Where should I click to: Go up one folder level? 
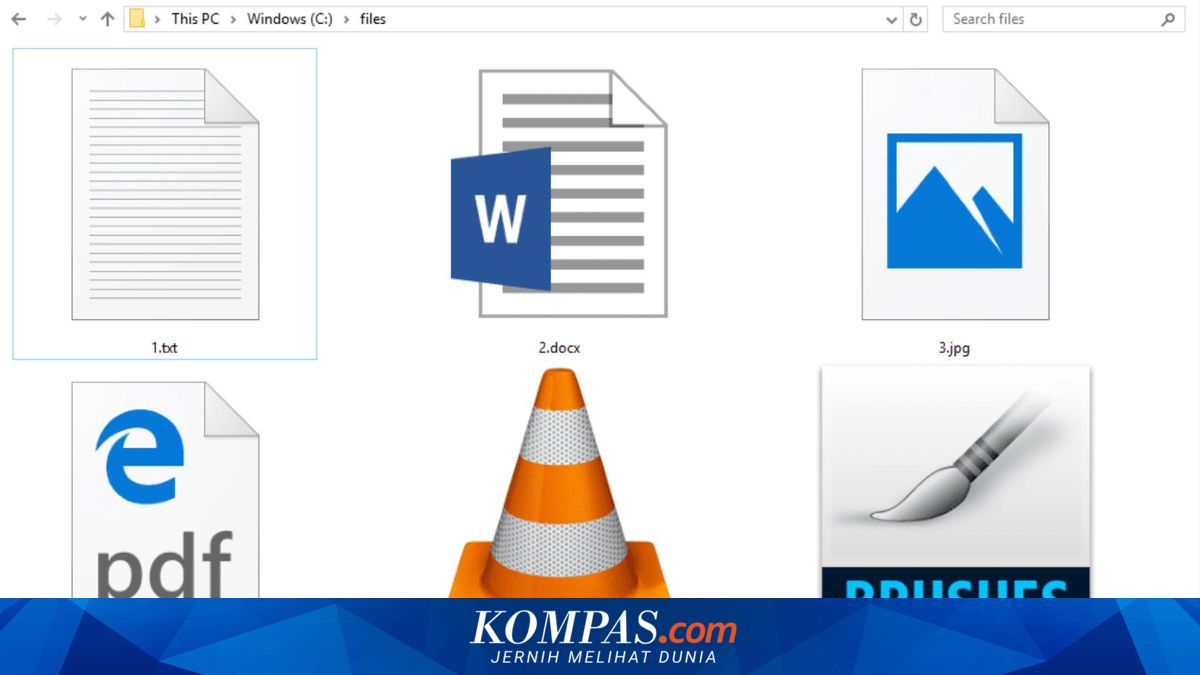click(107, 19)
